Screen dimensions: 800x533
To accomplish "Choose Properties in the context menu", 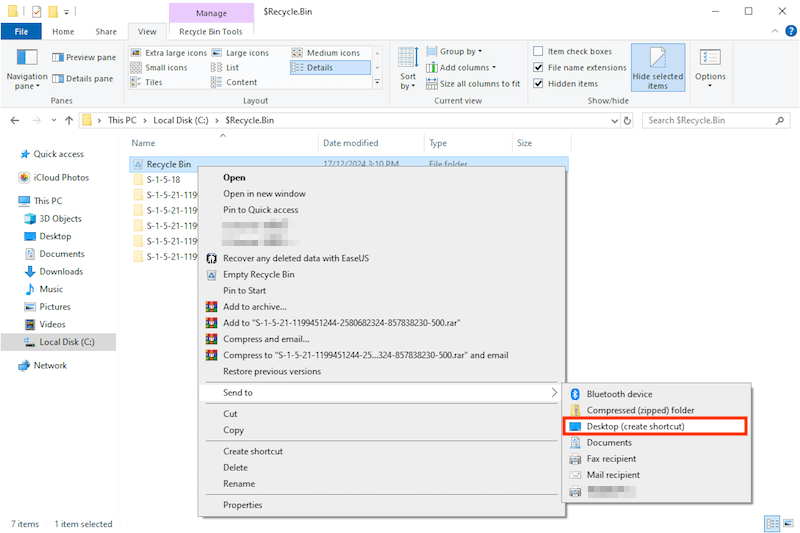I will (242, 505).
